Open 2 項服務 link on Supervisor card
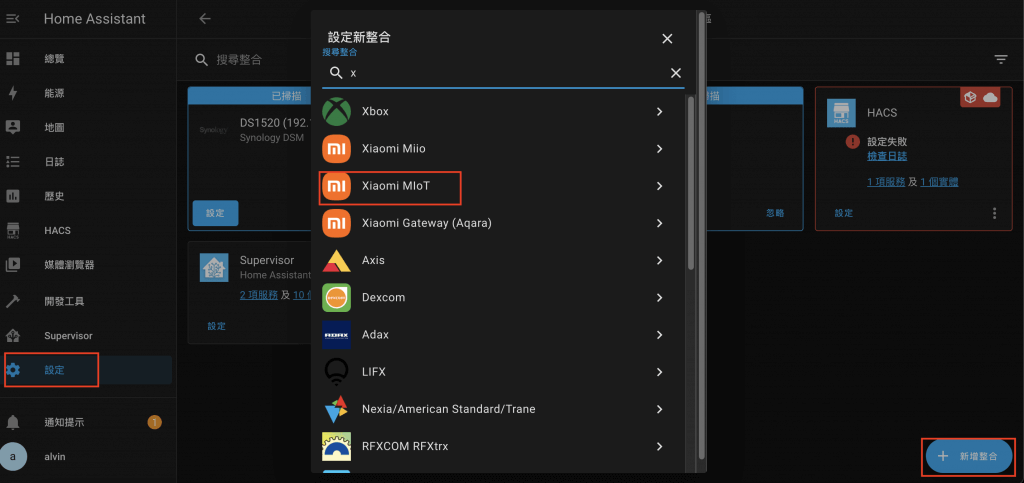The image size is (1024, 483). (259, 295)
